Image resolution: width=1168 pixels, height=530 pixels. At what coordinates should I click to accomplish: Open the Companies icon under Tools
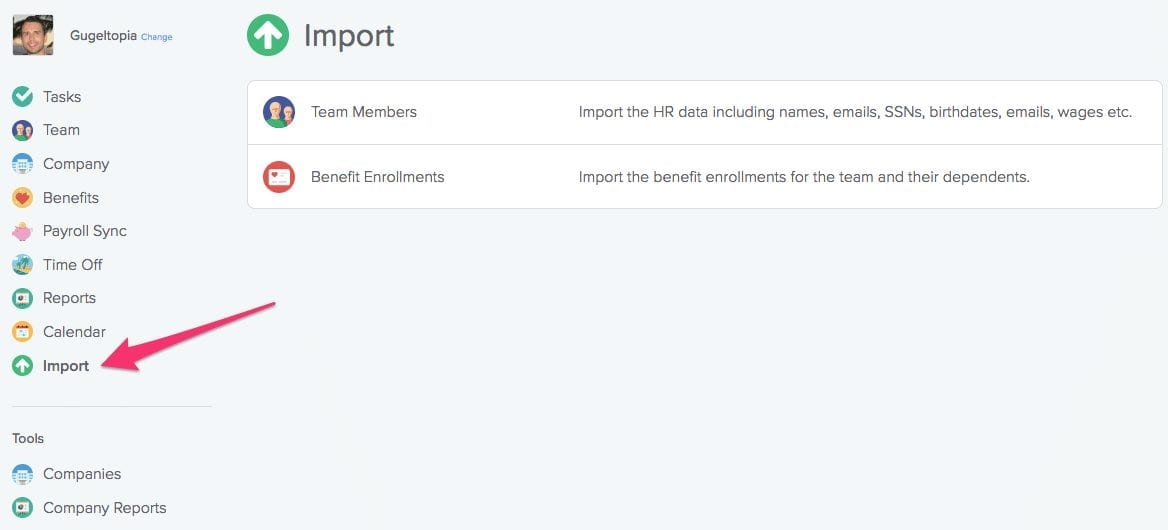click(x=22, y=474)
